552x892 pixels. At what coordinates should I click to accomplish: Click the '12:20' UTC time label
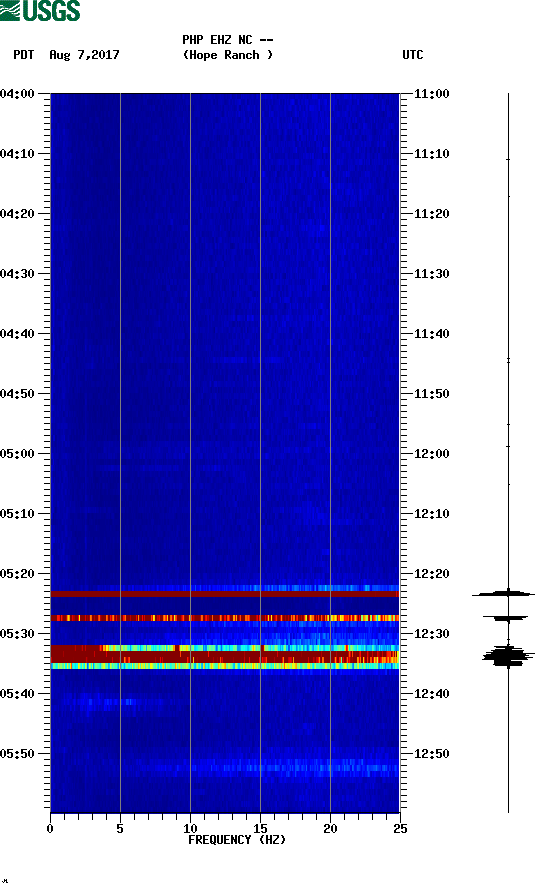tap(431, 574)
